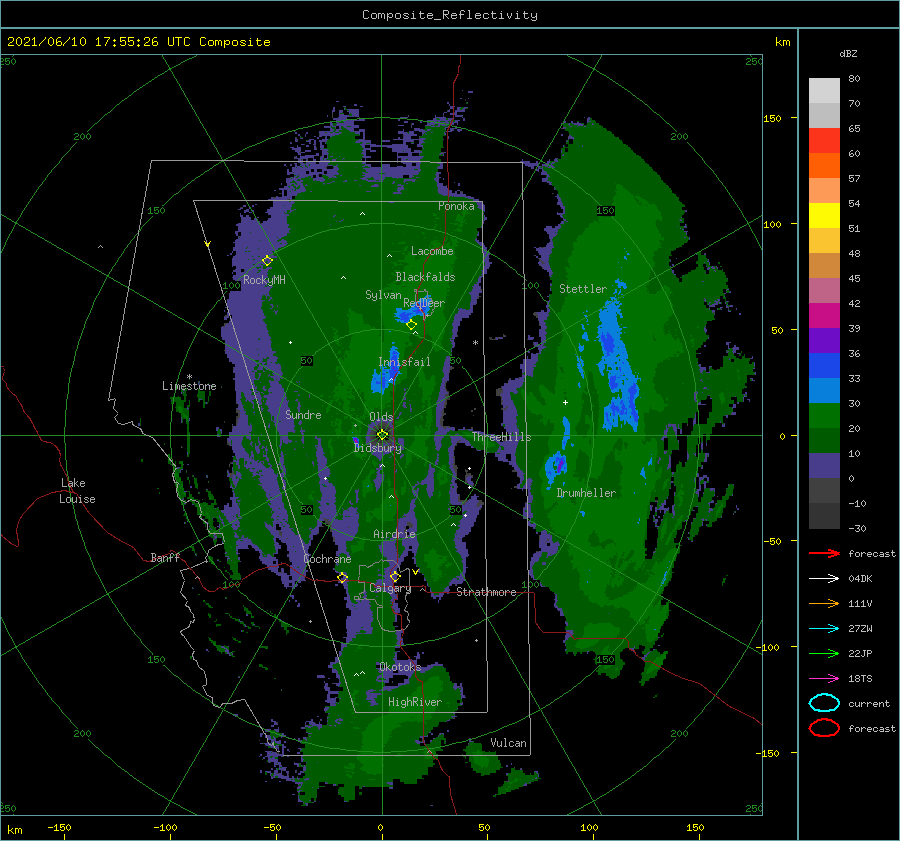Click the asterisk marker above Limestone
This screenshot has width=900, height=841.
tap(189, 377)
